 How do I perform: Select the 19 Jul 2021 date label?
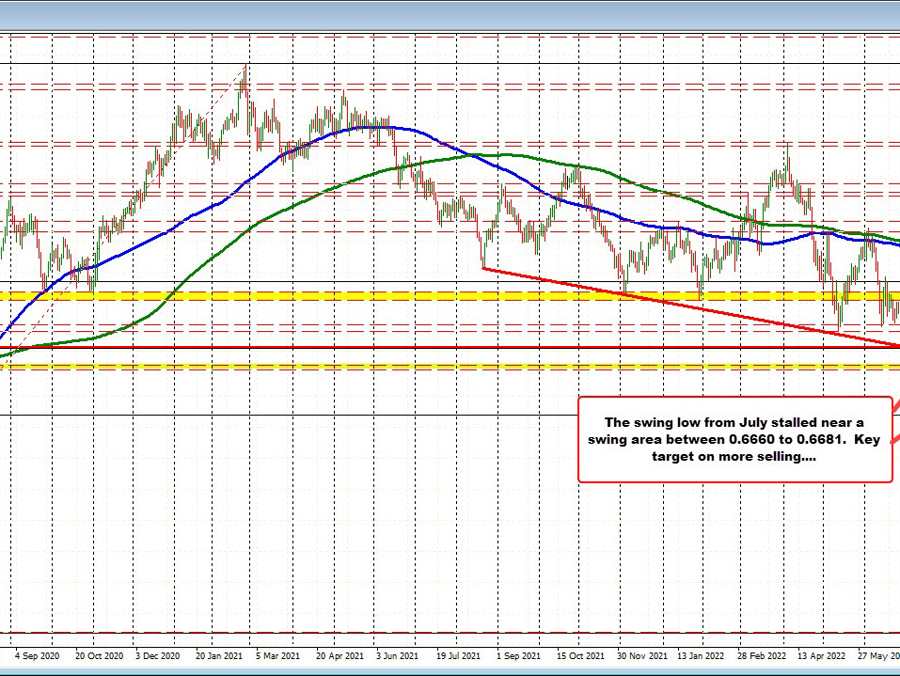(460, 657)
